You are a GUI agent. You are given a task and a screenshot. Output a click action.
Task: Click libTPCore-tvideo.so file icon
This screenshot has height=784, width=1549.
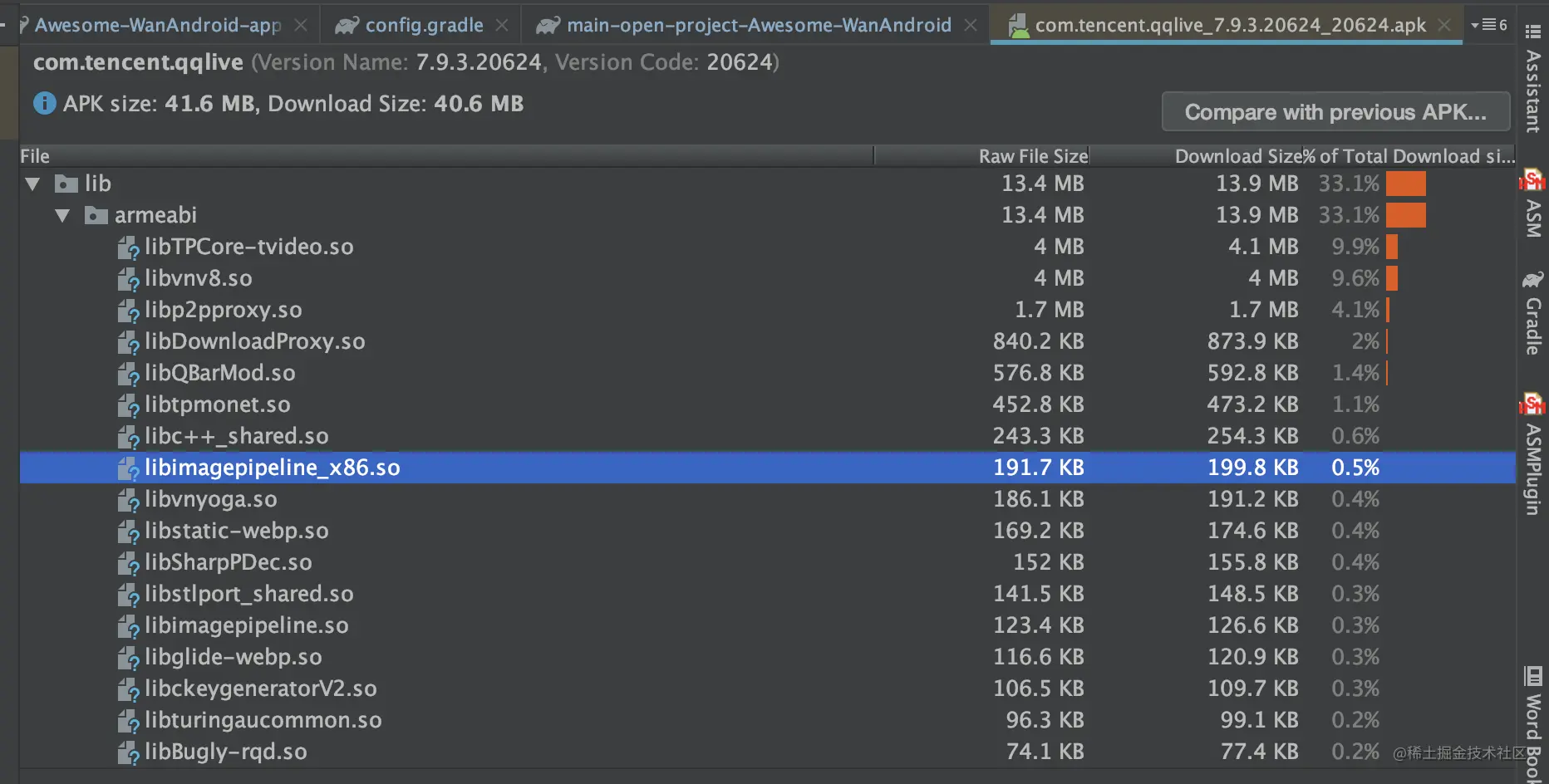pos(128,247)
